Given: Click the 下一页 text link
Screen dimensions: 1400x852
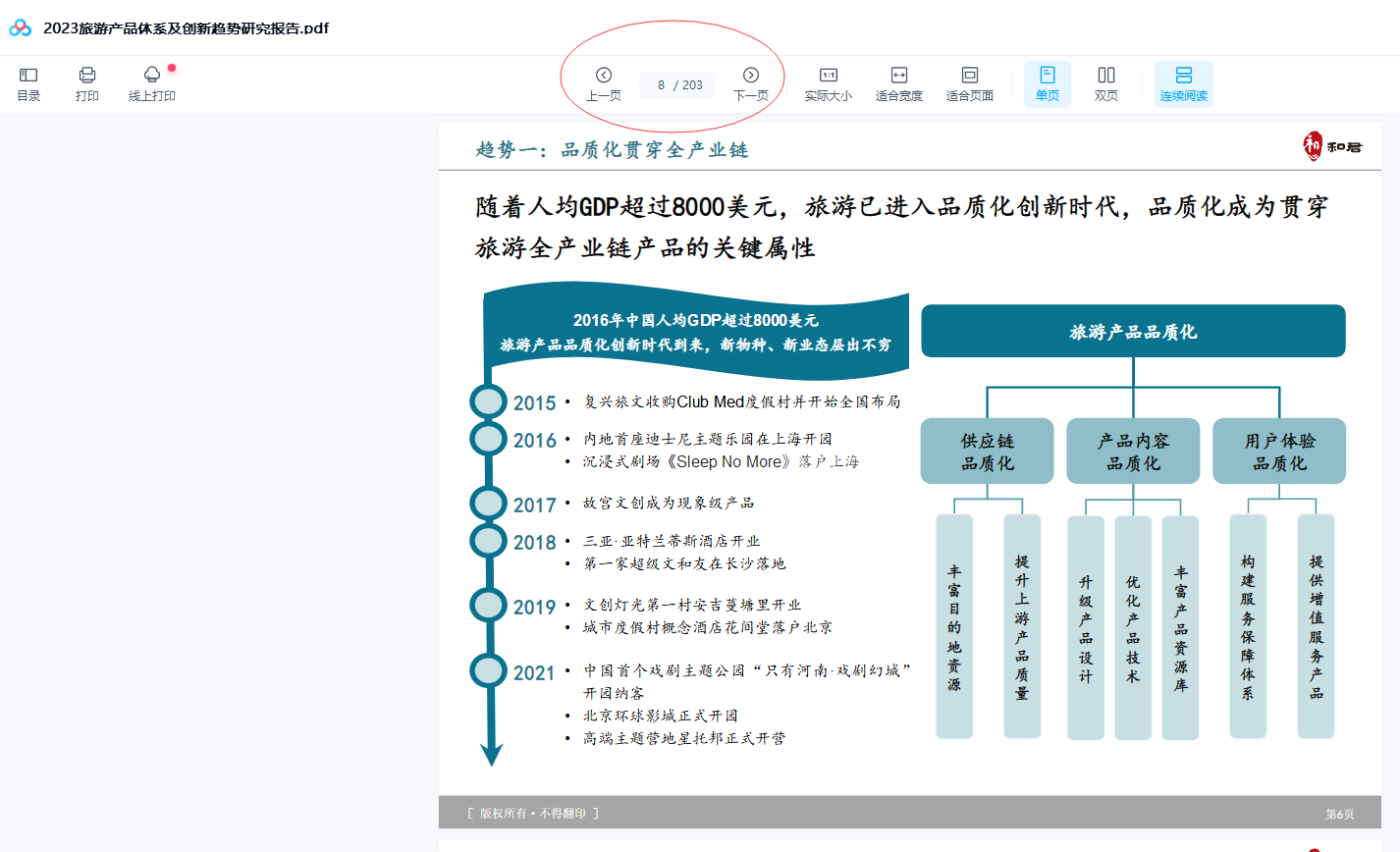Looking at the screenshot, I should pos(751,97).
